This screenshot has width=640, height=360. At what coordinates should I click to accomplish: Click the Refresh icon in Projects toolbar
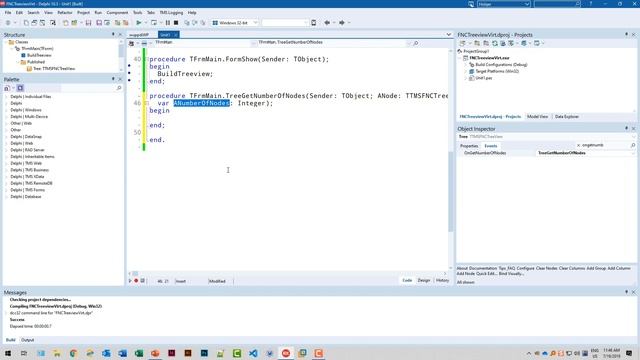click(495, 43)
